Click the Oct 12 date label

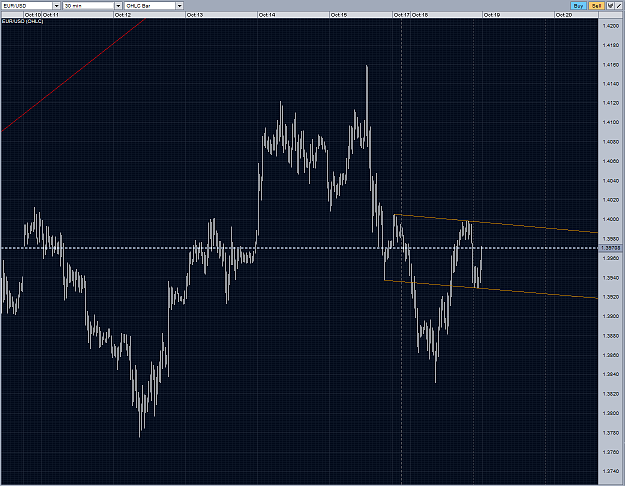pos(123,15)
